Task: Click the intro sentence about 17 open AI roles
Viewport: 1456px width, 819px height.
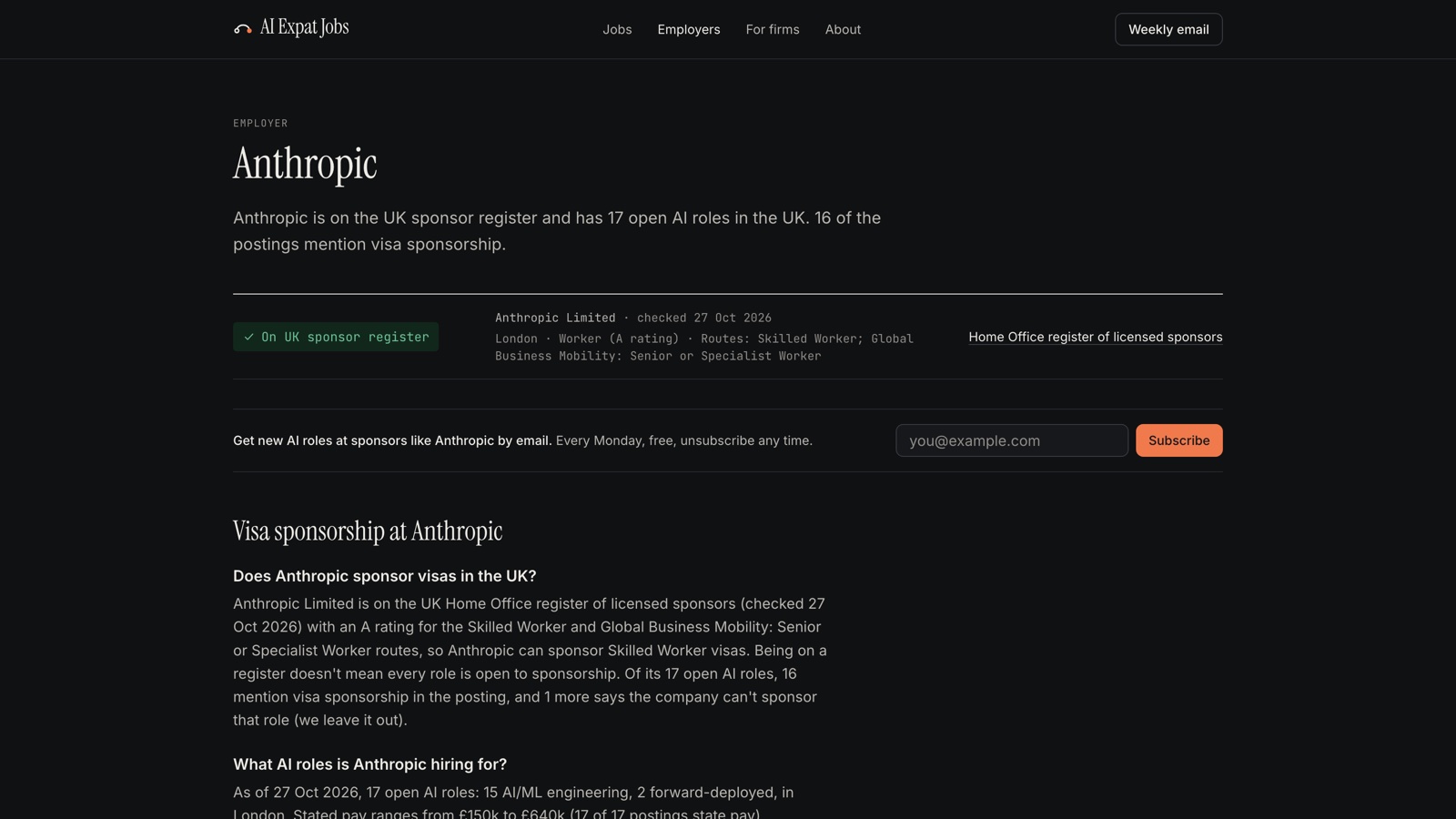Action: click(x=557, y=231)
